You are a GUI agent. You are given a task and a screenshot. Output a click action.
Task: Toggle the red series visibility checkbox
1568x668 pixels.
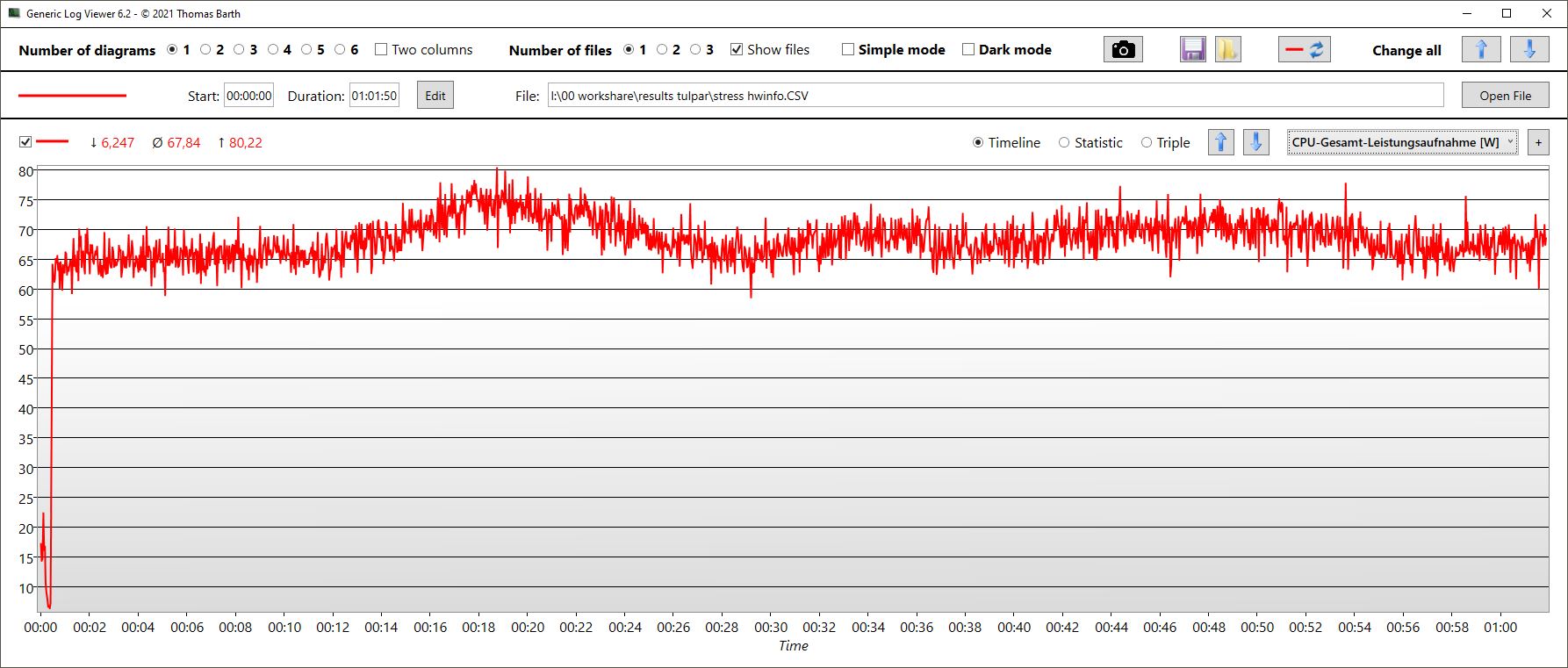[x=25, y=142]
